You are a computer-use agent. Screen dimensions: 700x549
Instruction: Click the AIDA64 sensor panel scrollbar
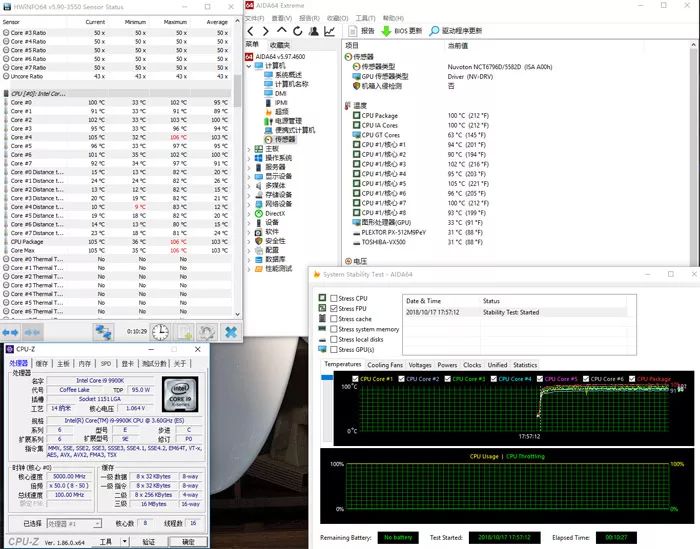pos(693,154)
